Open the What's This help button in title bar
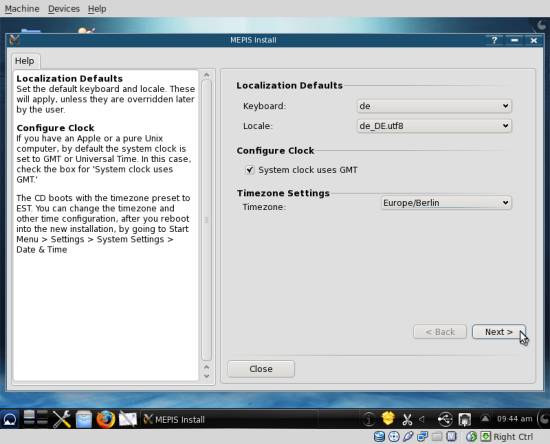The height and width of the screenshot is (444, 550). 494,40
